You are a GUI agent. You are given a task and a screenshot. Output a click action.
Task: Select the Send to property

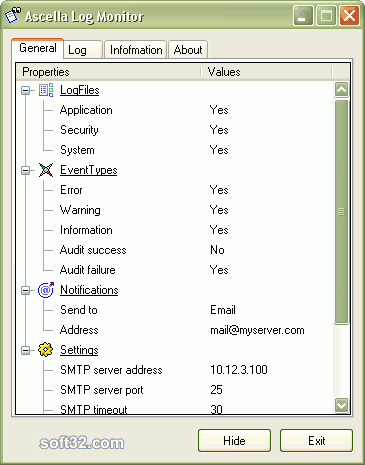pyautogui.click(x=79, y=310)
